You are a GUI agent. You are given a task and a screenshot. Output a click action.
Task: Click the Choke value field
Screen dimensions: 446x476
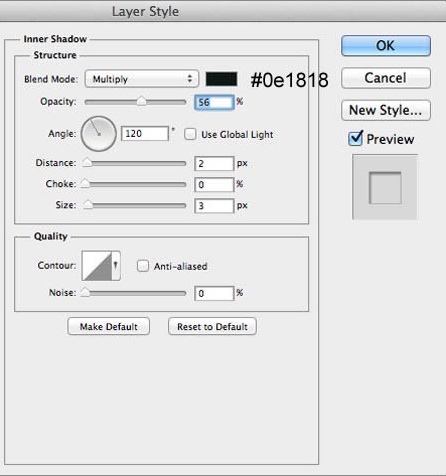pos(214,185)
